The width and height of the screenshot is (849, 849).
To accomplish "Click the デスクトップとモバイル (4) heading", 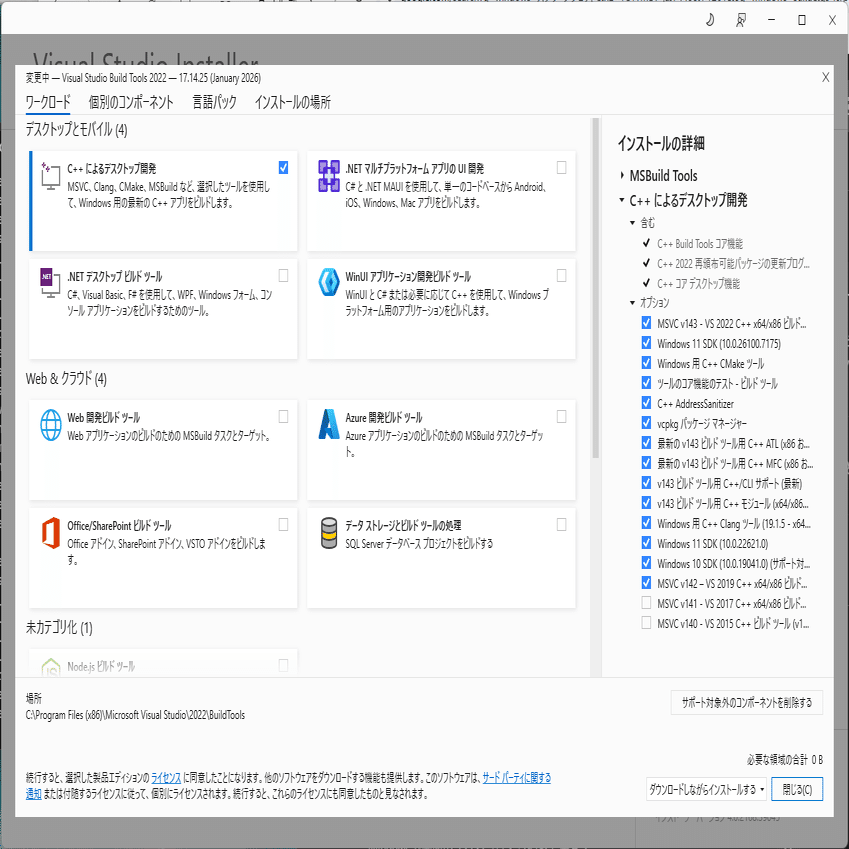I will tap(76, 129).
